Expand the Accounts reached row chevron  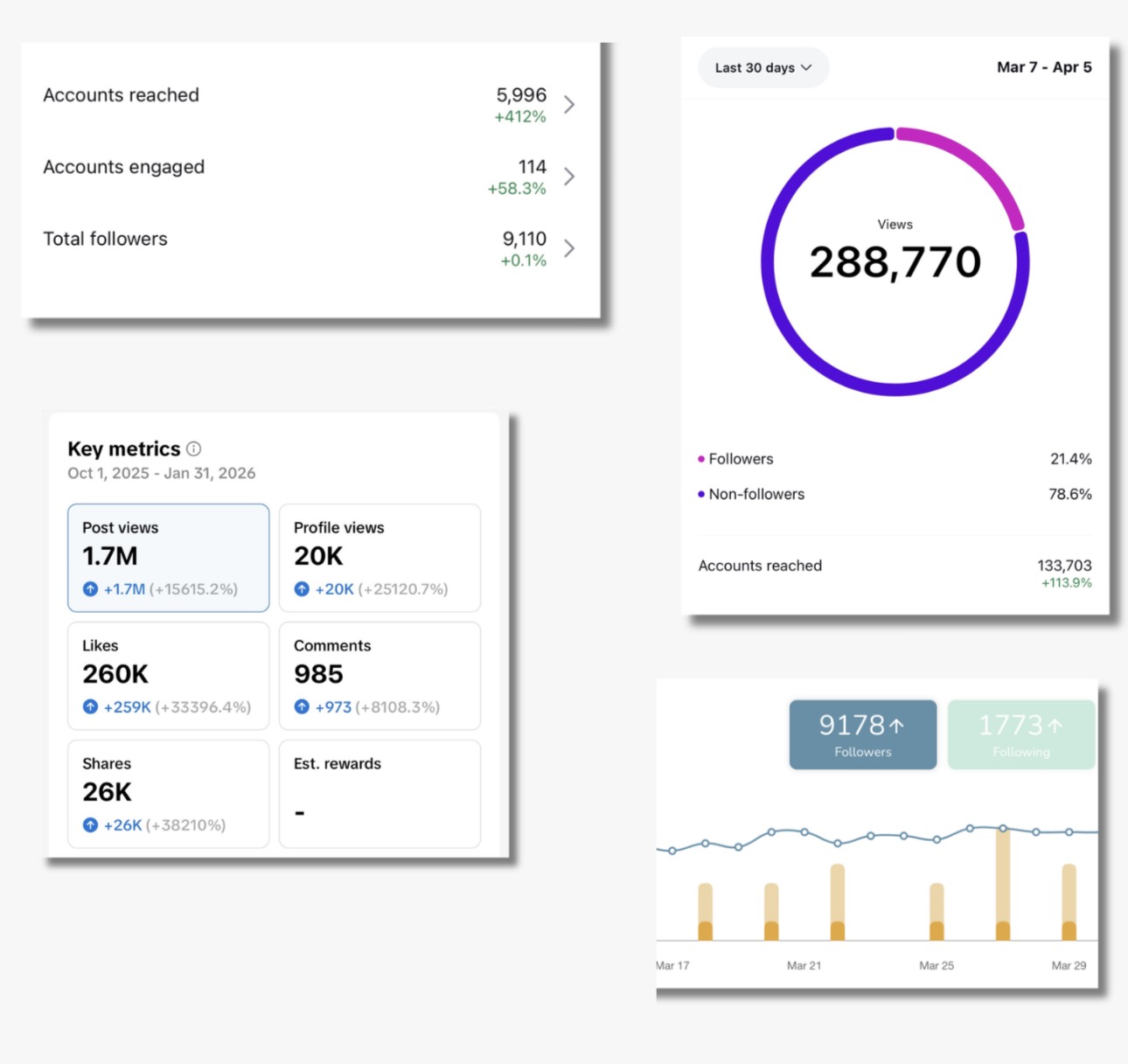click(x=569, y=105)
